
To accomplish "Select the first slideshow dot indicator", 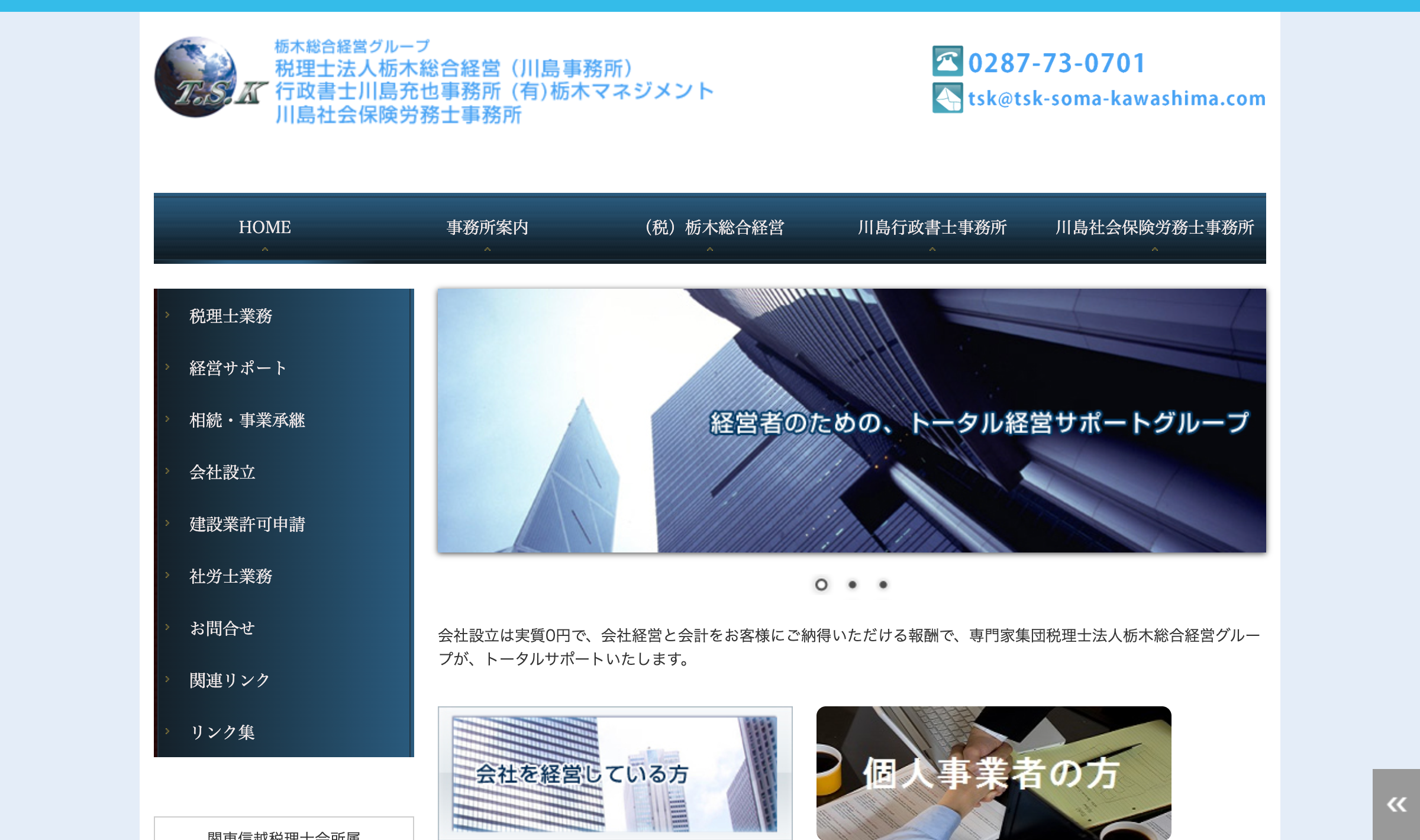I will point(821,584).
